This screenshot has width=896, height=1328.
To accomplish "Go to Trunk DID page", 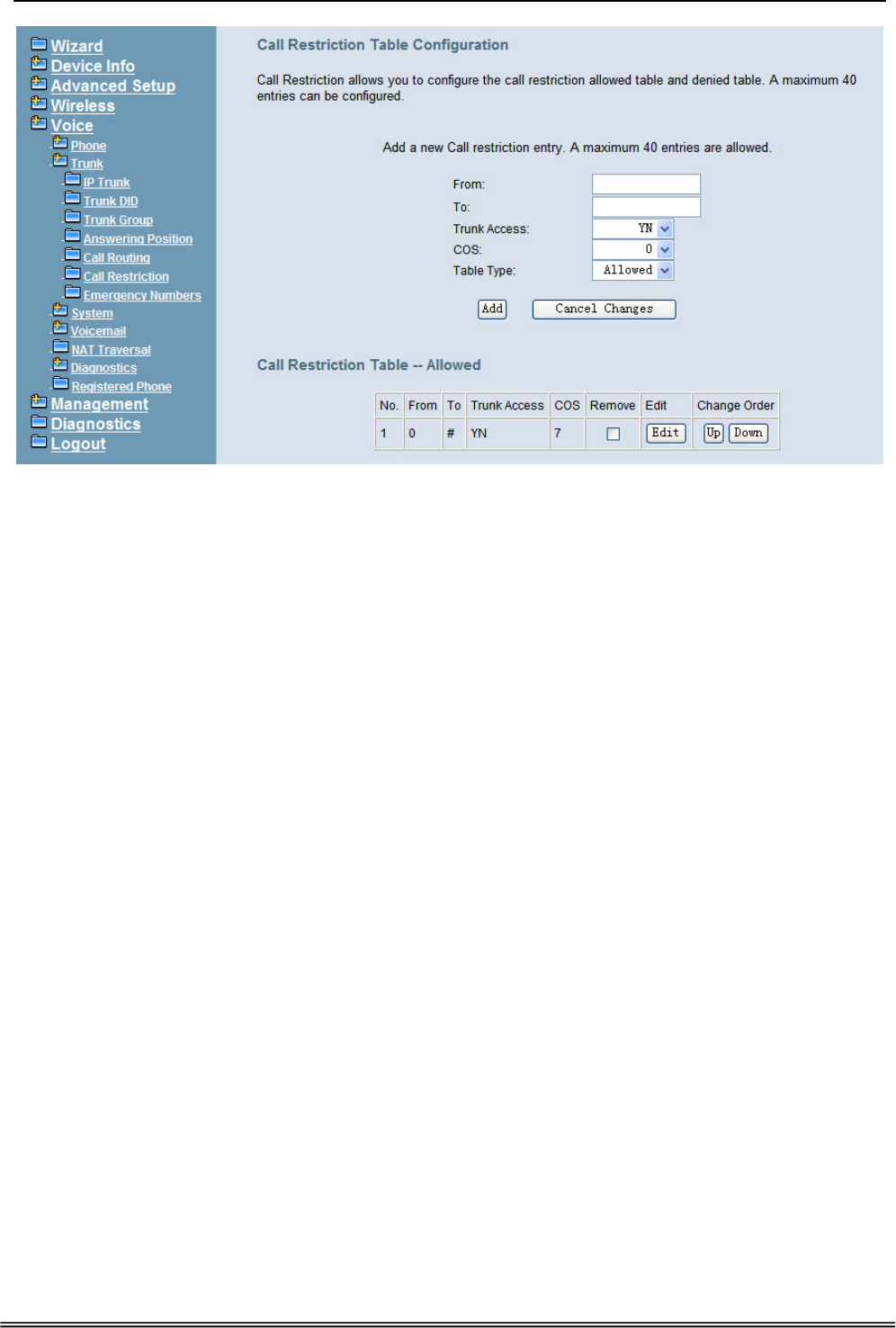I will click(111, 202).
